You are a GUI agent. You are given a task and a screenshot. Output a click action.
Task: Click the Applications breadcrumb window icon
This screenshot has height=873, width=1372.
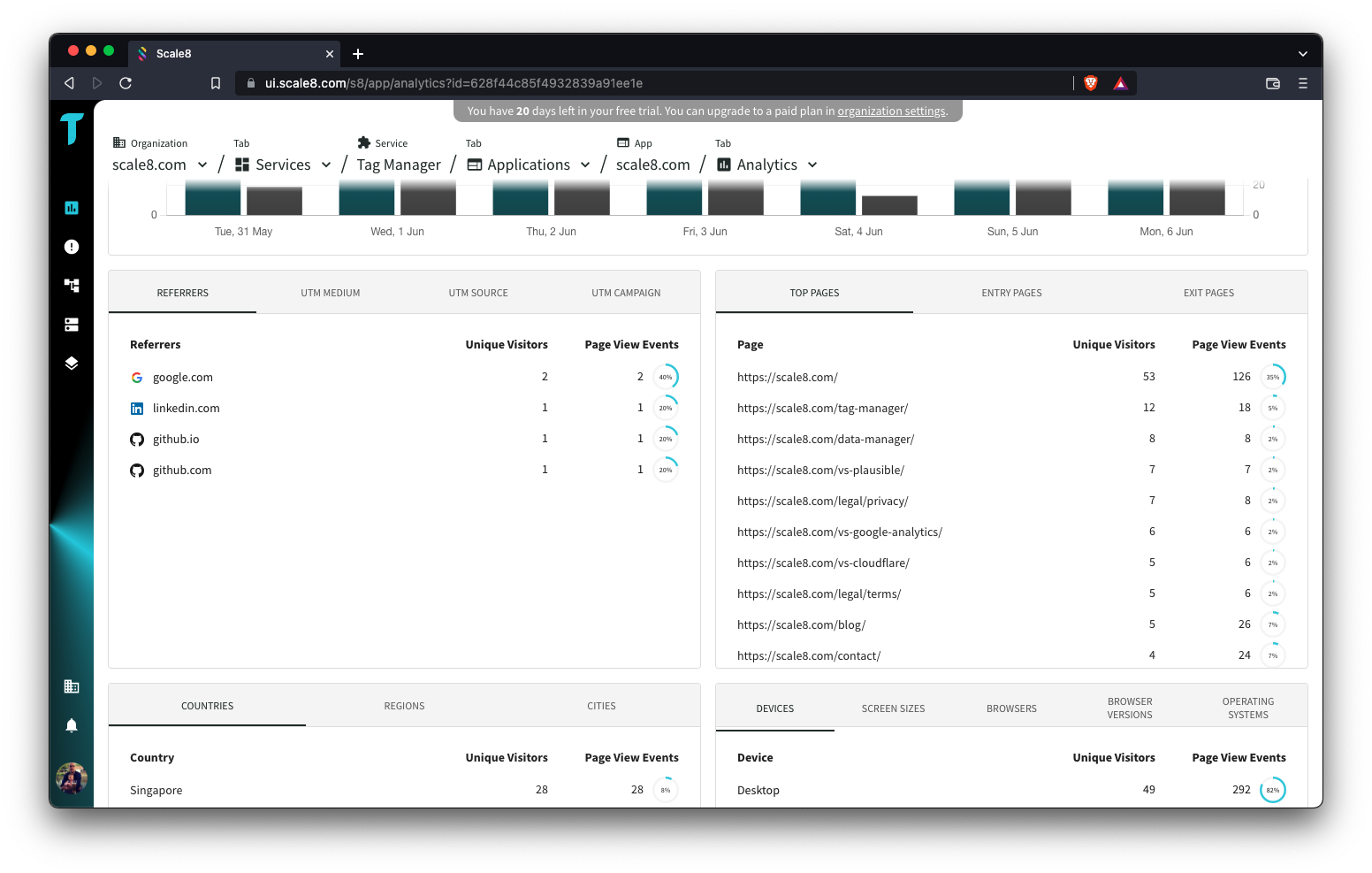(475, 165)
